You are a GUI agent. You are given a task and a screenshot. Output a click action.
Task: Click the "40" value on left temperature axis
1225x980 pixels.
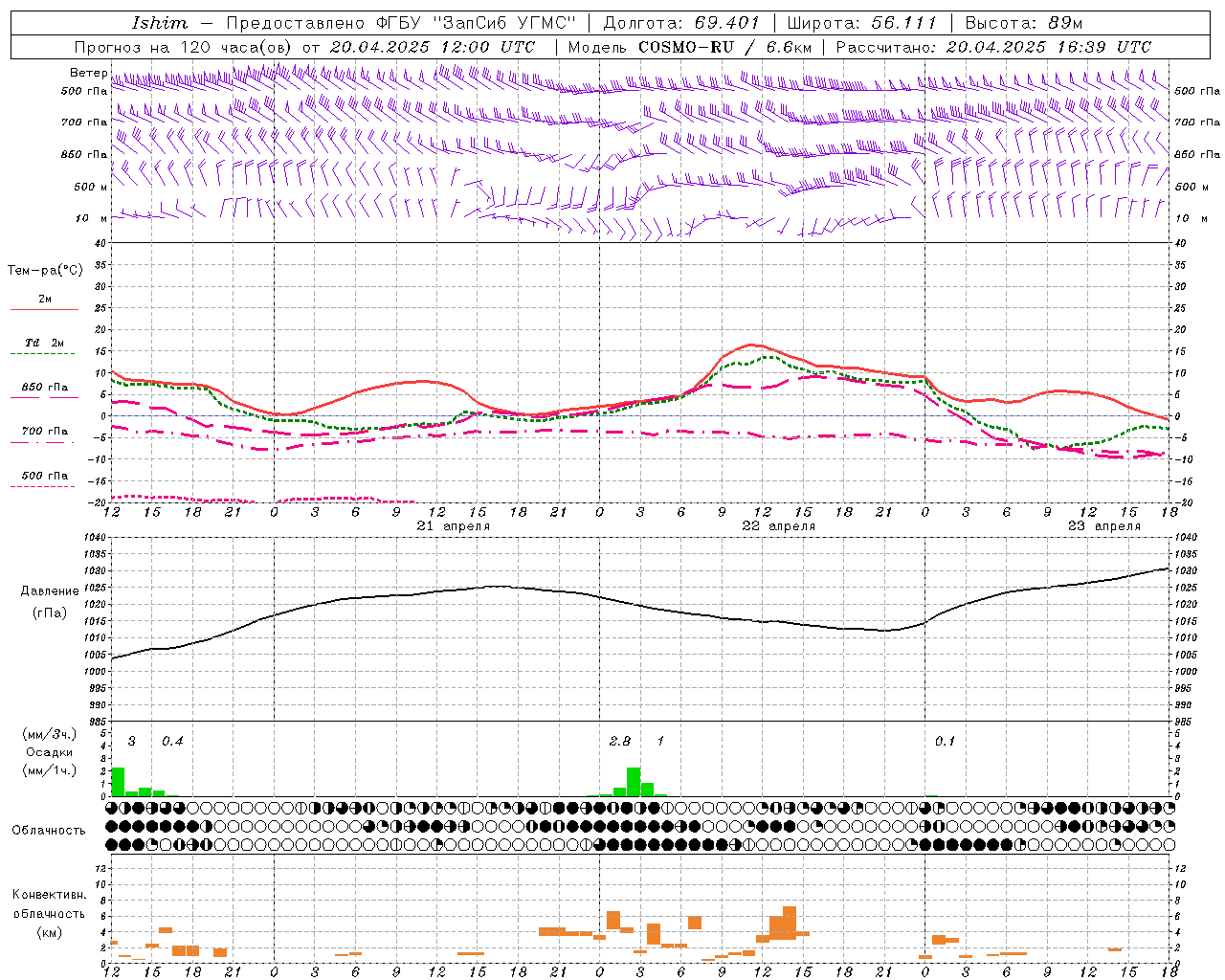(100, 243)
